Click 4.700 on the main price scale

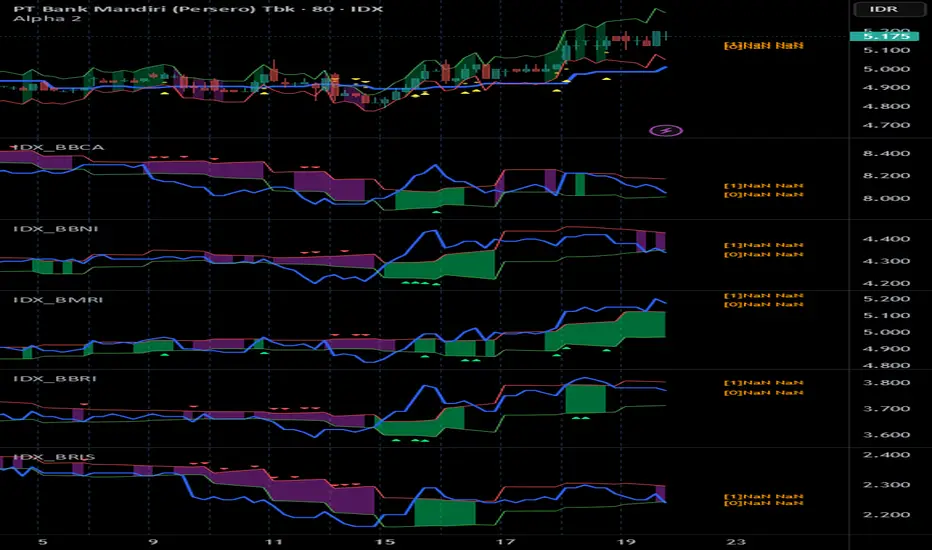tap(886, 125)
